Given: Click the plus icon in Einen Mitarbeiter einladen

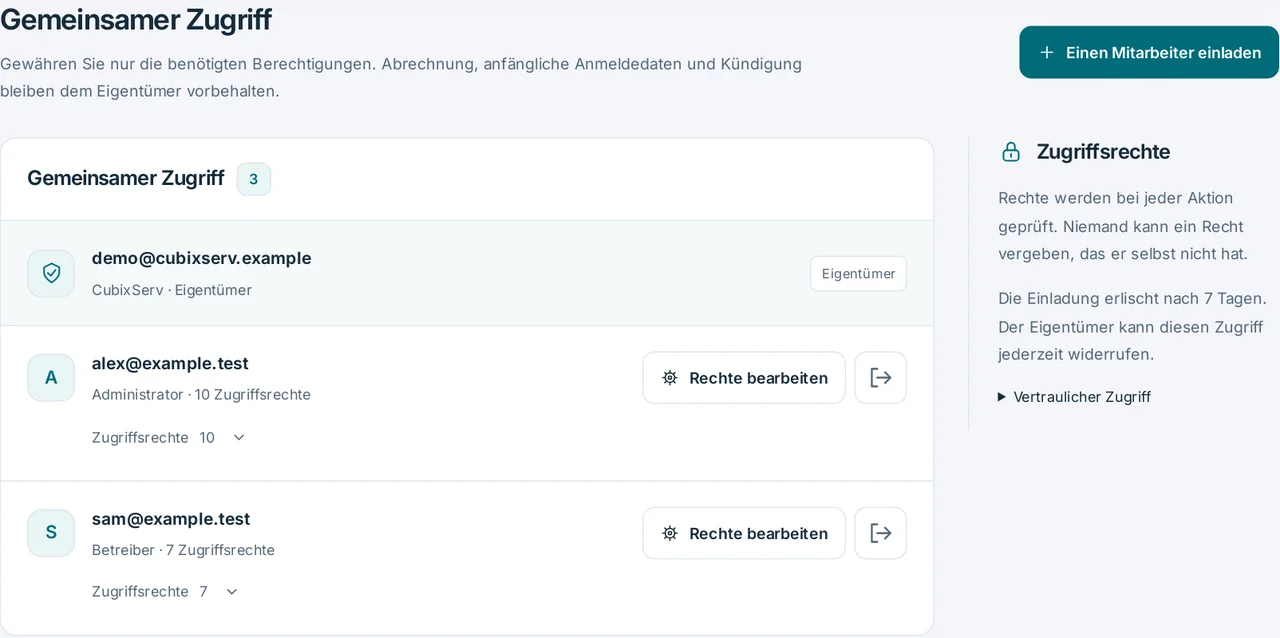Looking at the screenshot, I should 1047,52.
